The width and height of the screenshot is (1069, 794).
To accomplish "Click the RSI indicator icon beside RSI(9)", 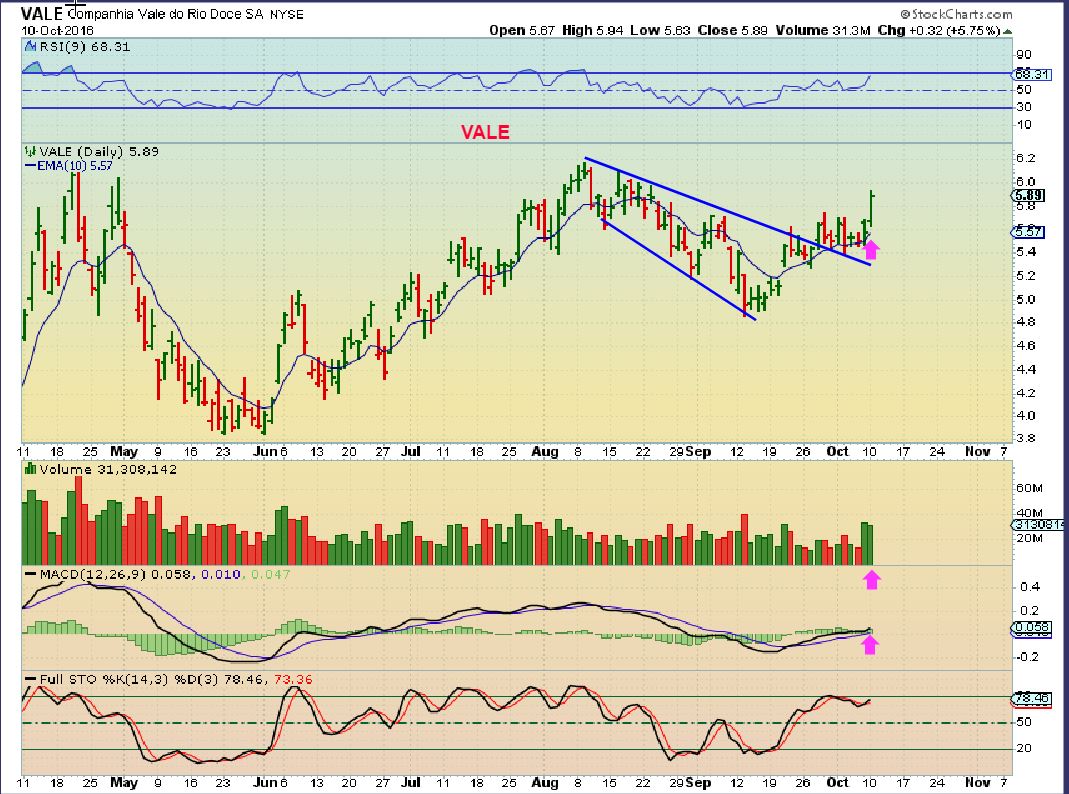I will pyautogui.click(x=29, y=46).
